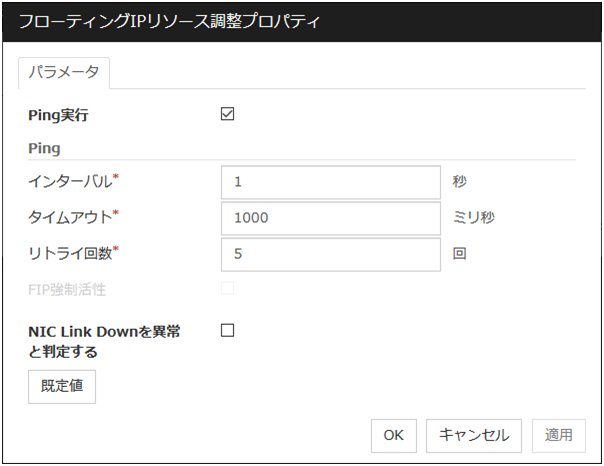Select the パラメータ tab
Screen dimensions: 604x466
(x=64, y=73)
